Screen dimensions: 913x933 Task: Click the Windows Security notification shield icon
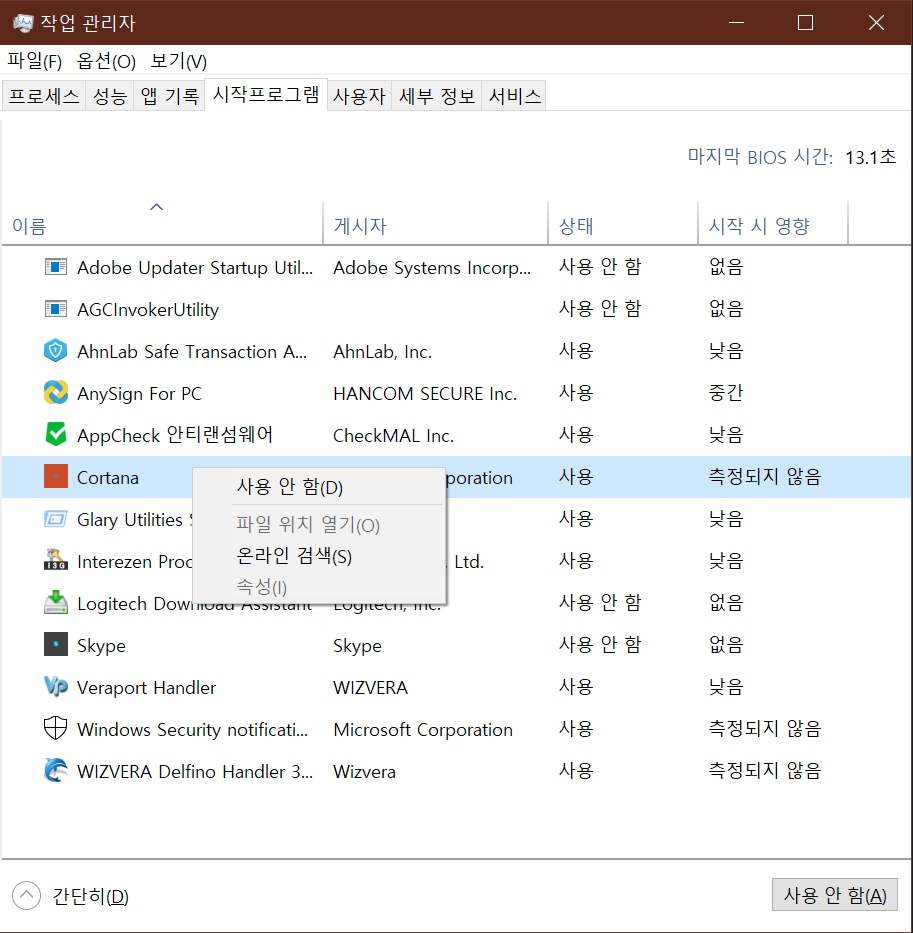click(x=55, y=728)
